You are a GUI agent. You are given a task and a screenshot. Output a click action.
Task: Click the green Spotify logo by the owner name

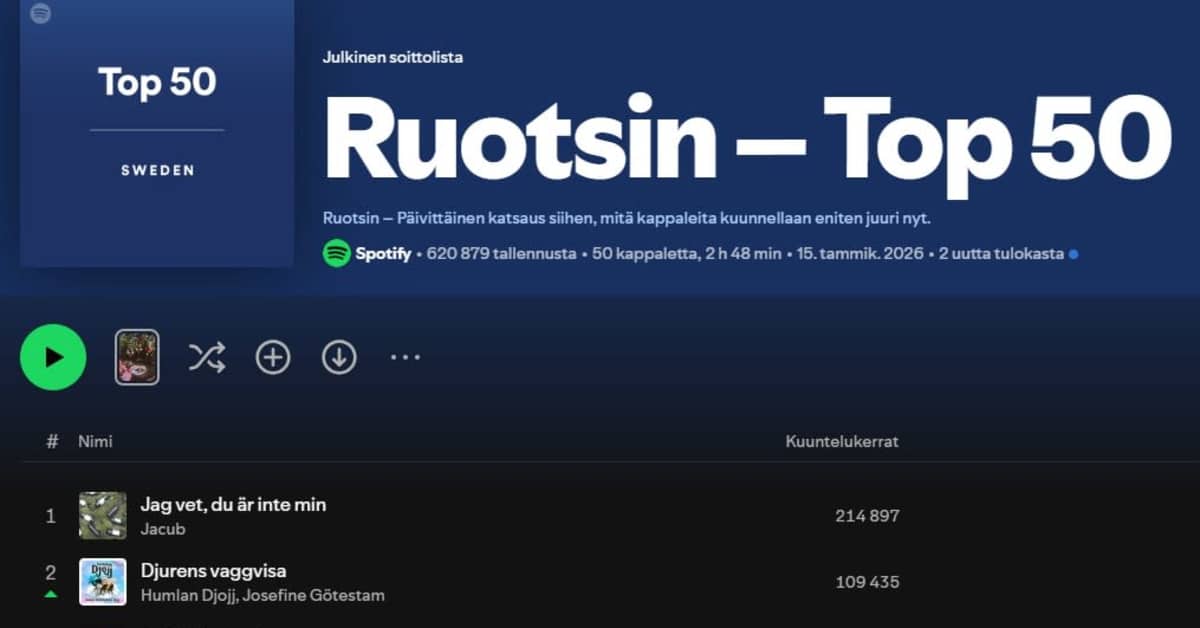pyautogui.click(x=336, y=254)
